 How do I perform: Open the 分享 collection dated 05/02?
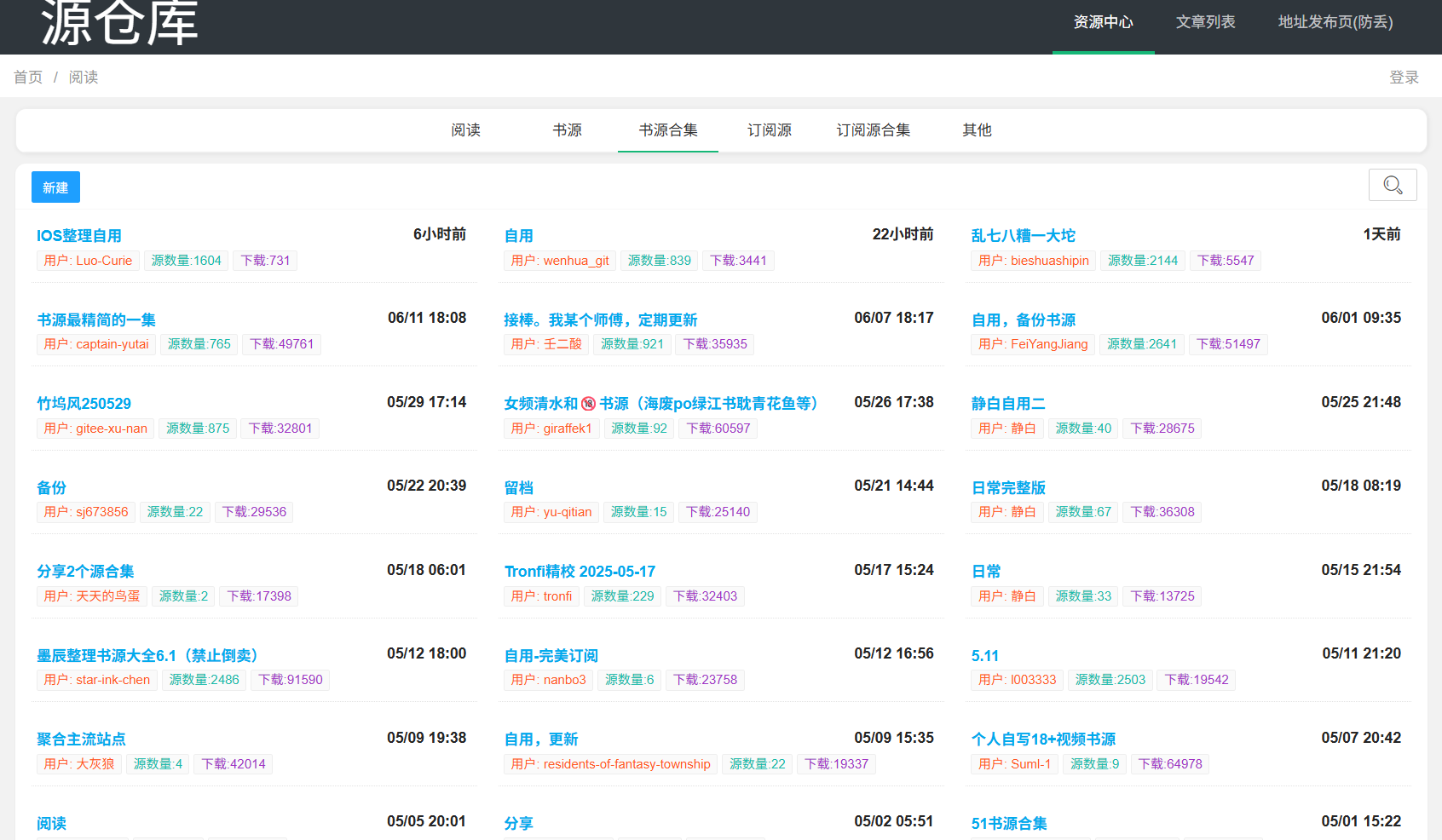click(518, 824)
